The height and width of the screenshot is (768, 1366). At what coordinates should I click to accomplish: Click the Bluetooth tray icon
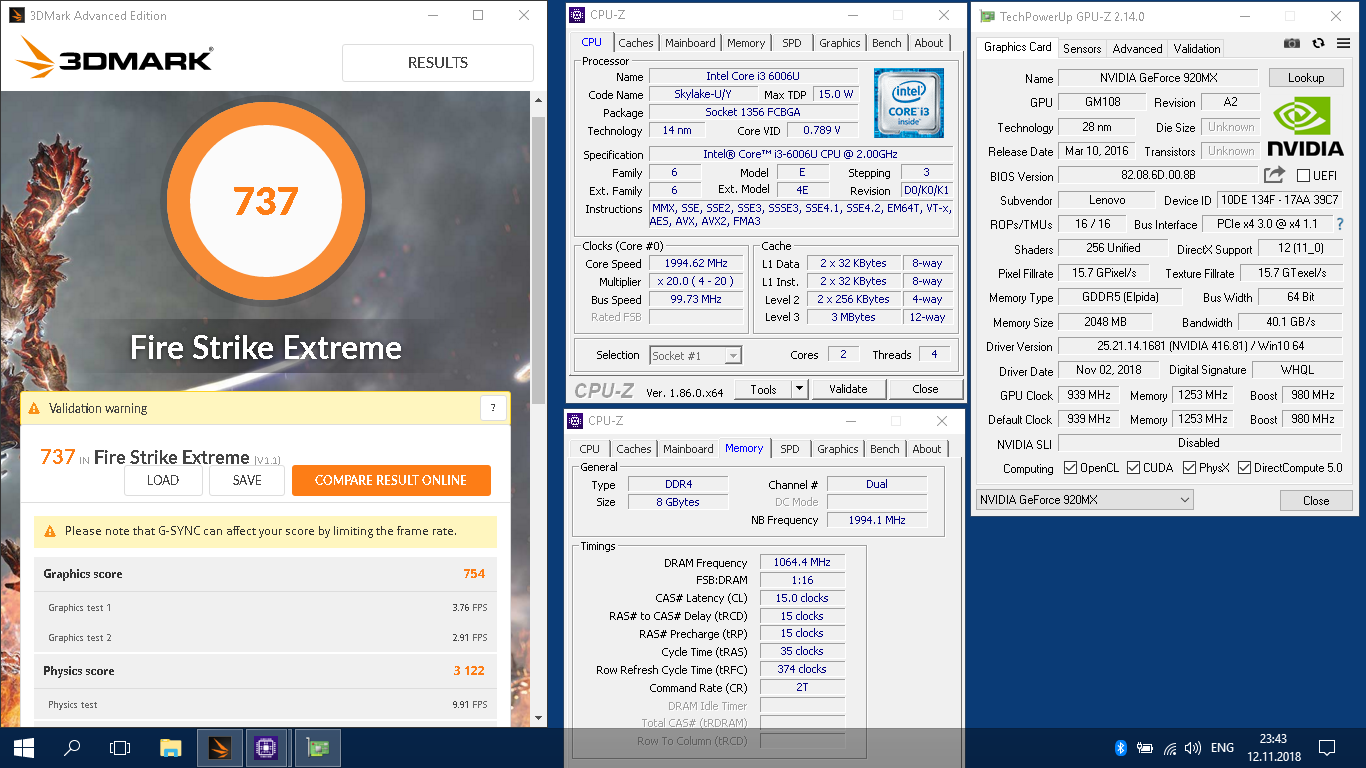click(x=1121, y=748)
